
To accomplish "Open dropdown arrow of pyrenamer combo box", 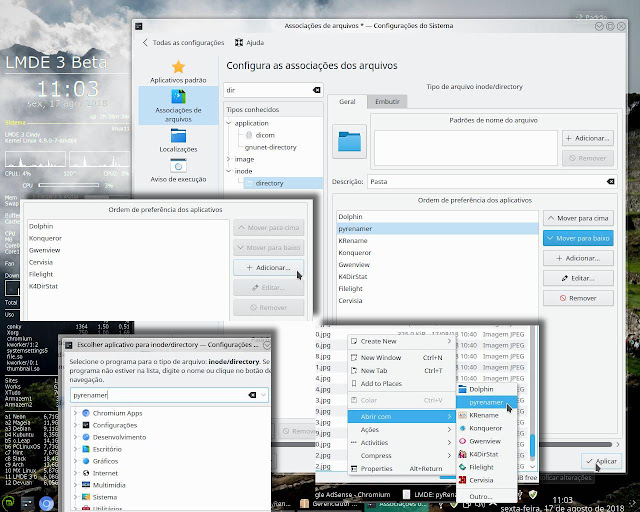I will point(264,395).
